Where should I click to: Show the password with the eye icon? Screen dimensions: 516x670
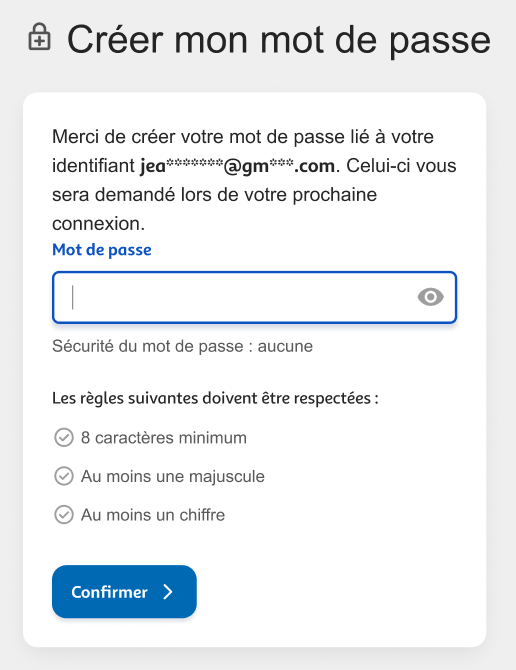[x=430, y=297]
